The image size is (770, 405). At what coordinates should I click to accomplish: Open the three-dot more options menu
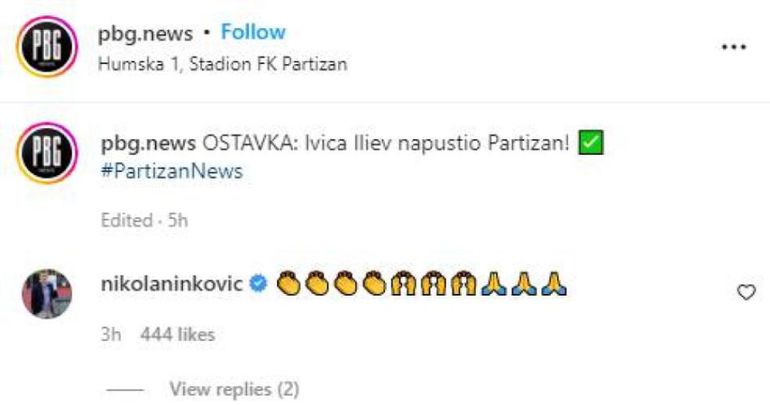(x=735, y=47)
